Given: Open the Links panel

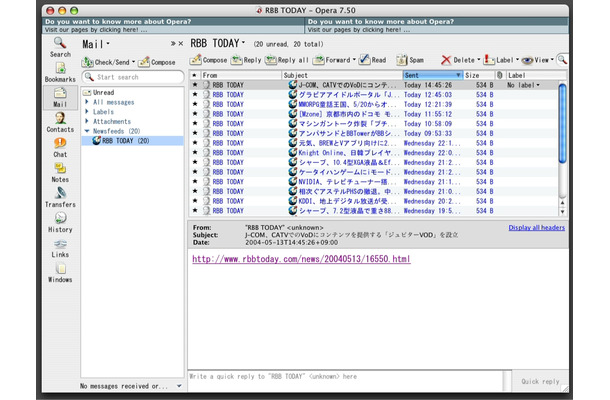Looking at the screenshot, I should 60,248.
